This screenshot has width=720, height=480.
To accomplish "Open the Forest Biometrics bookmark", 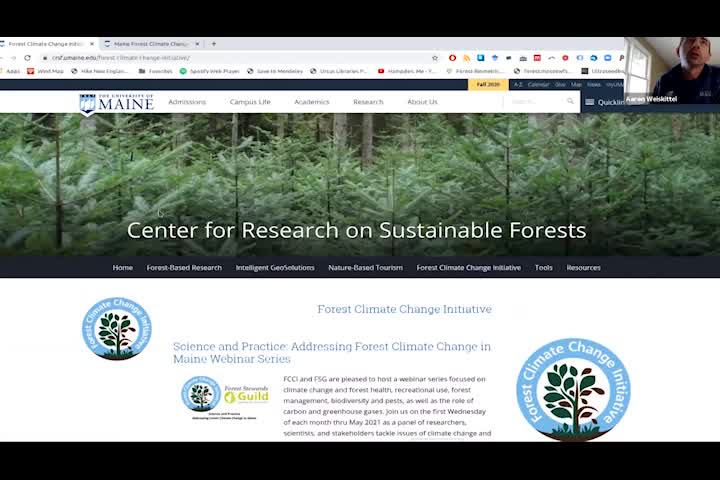I will pyautogui.click(x=475, y=71).
